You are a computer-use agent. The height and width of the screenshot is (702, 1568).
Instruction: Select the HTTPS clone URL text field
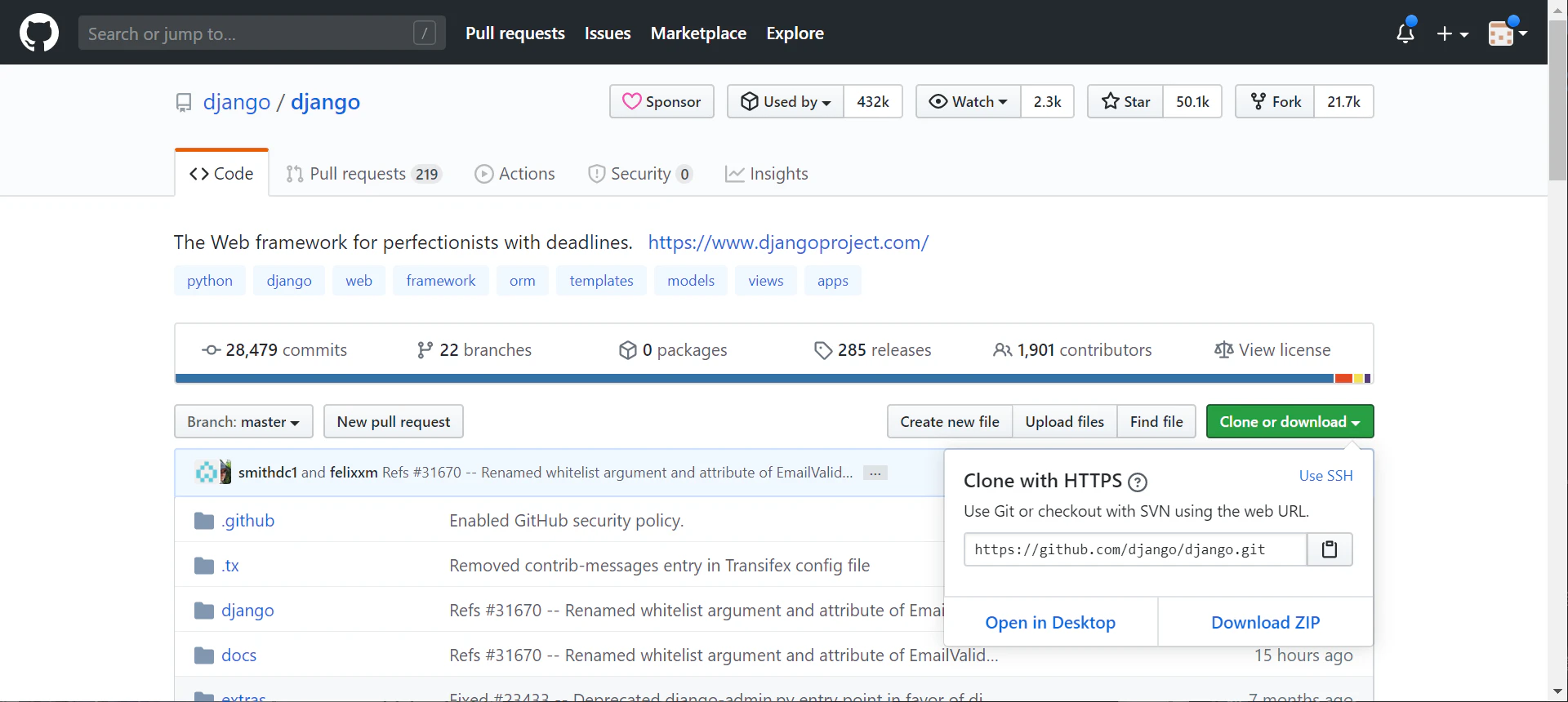(1135, 549)
